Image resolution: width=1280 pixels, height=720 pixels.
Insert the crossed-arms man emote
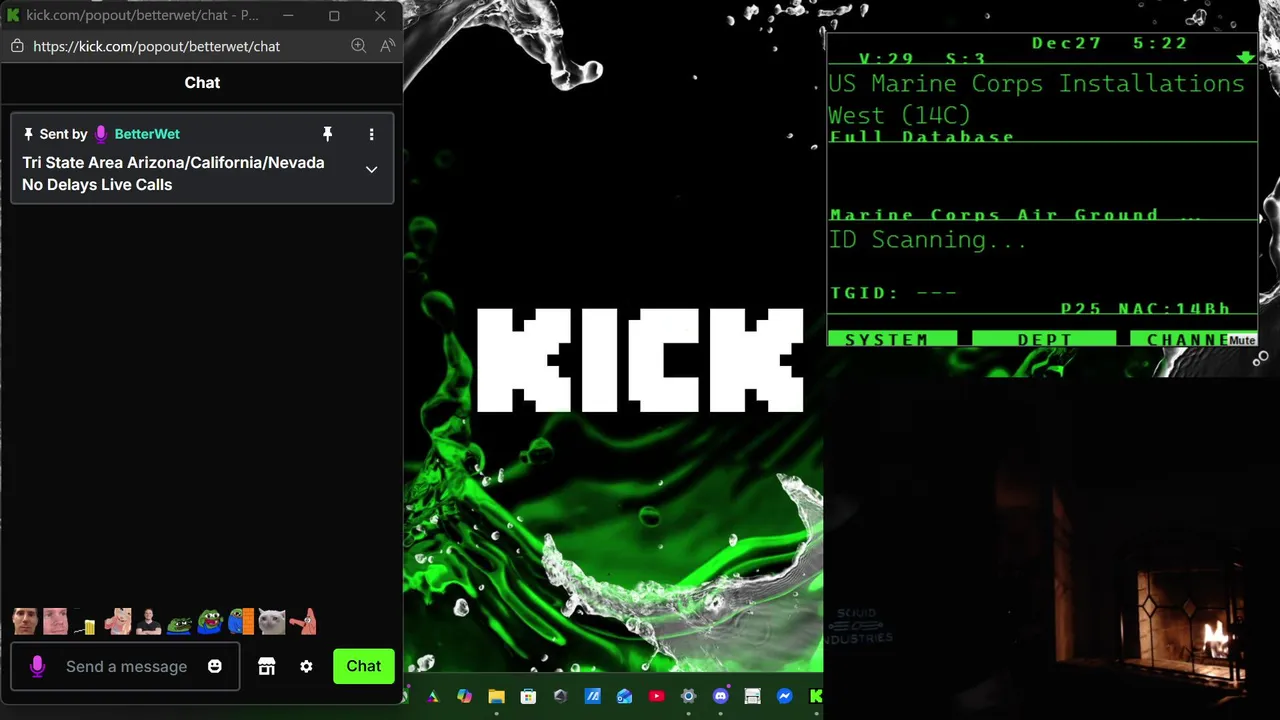[x=148, y=621]
